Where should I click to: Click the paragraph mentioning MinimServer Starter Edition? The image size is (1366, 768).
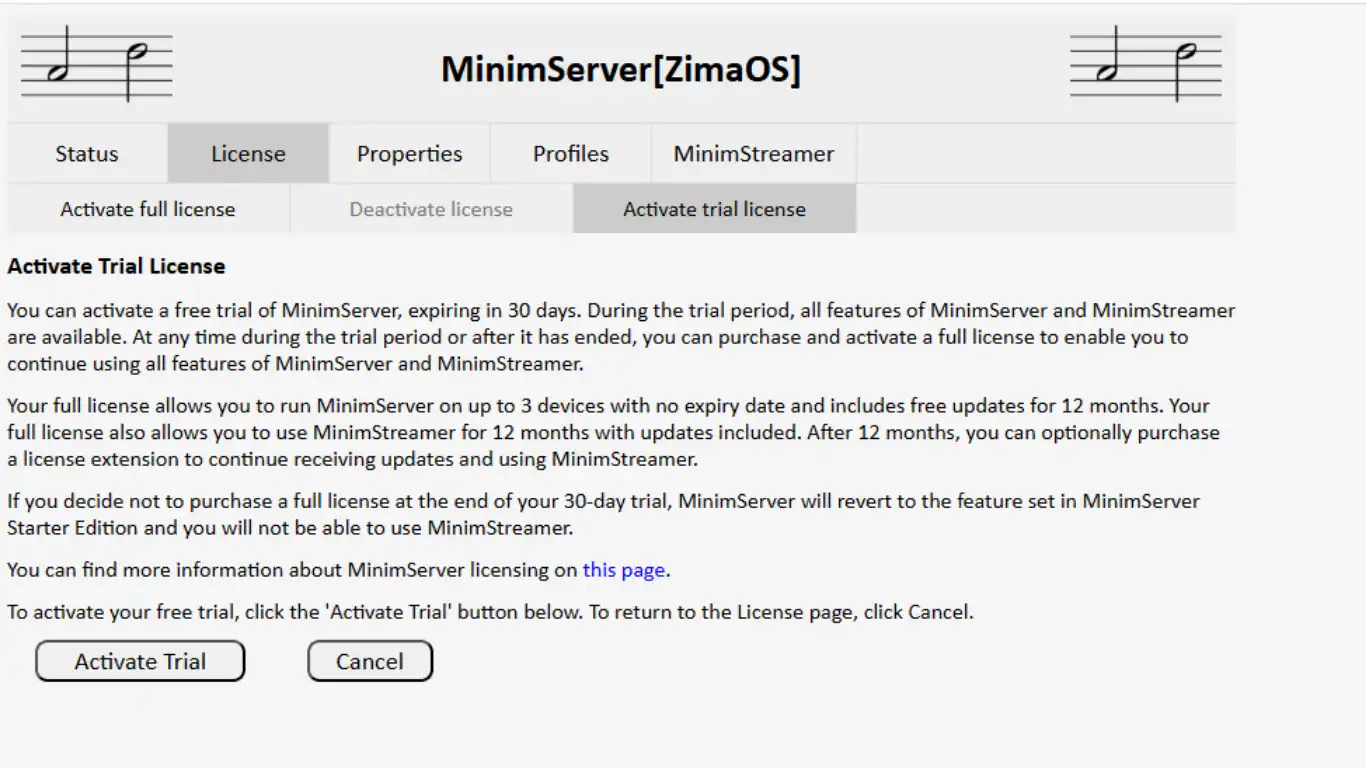602,514
